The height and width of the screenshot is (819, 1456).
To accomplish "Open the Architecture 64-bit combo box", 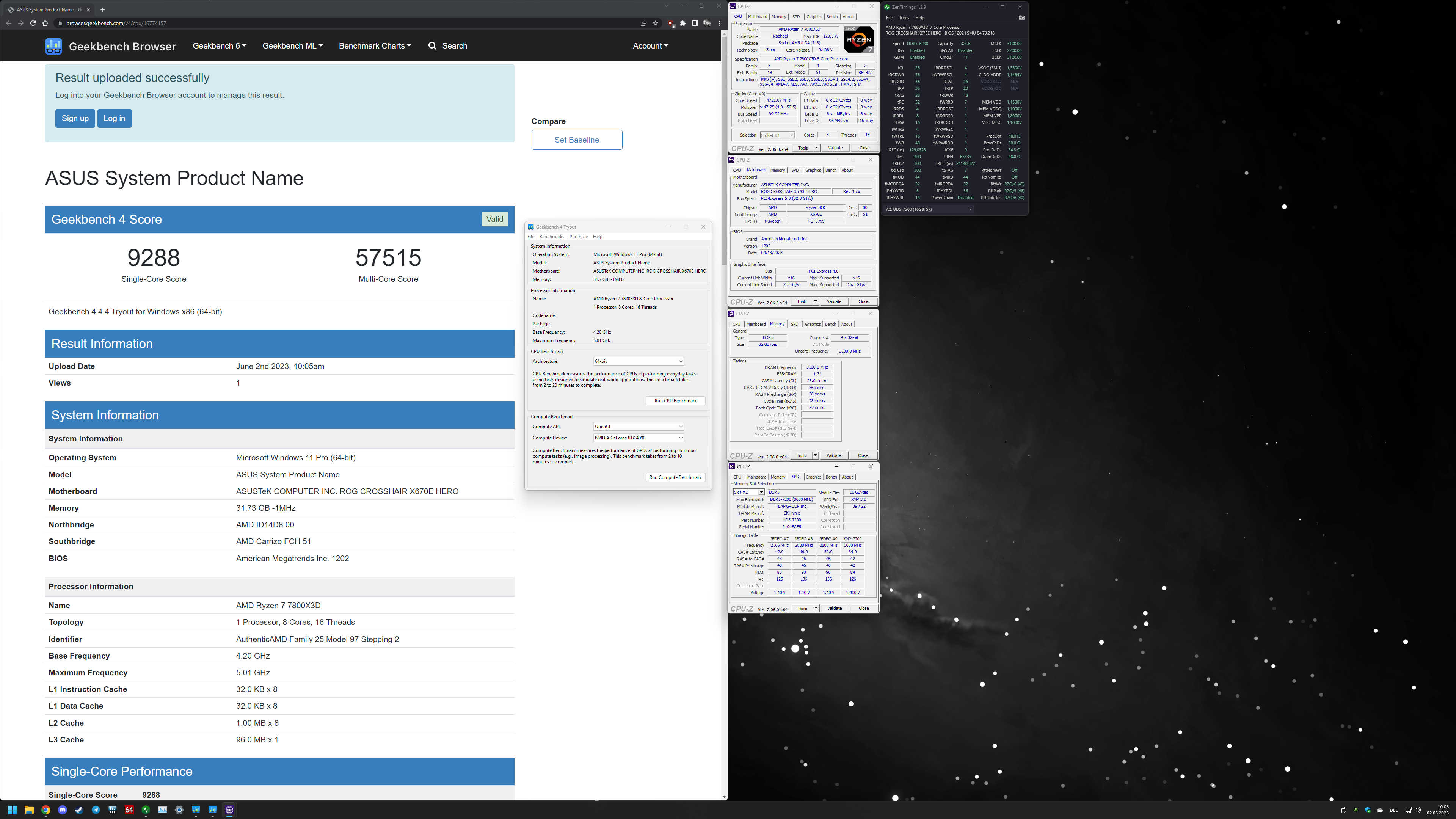I will pyautogui.click(x=638, y=361).
